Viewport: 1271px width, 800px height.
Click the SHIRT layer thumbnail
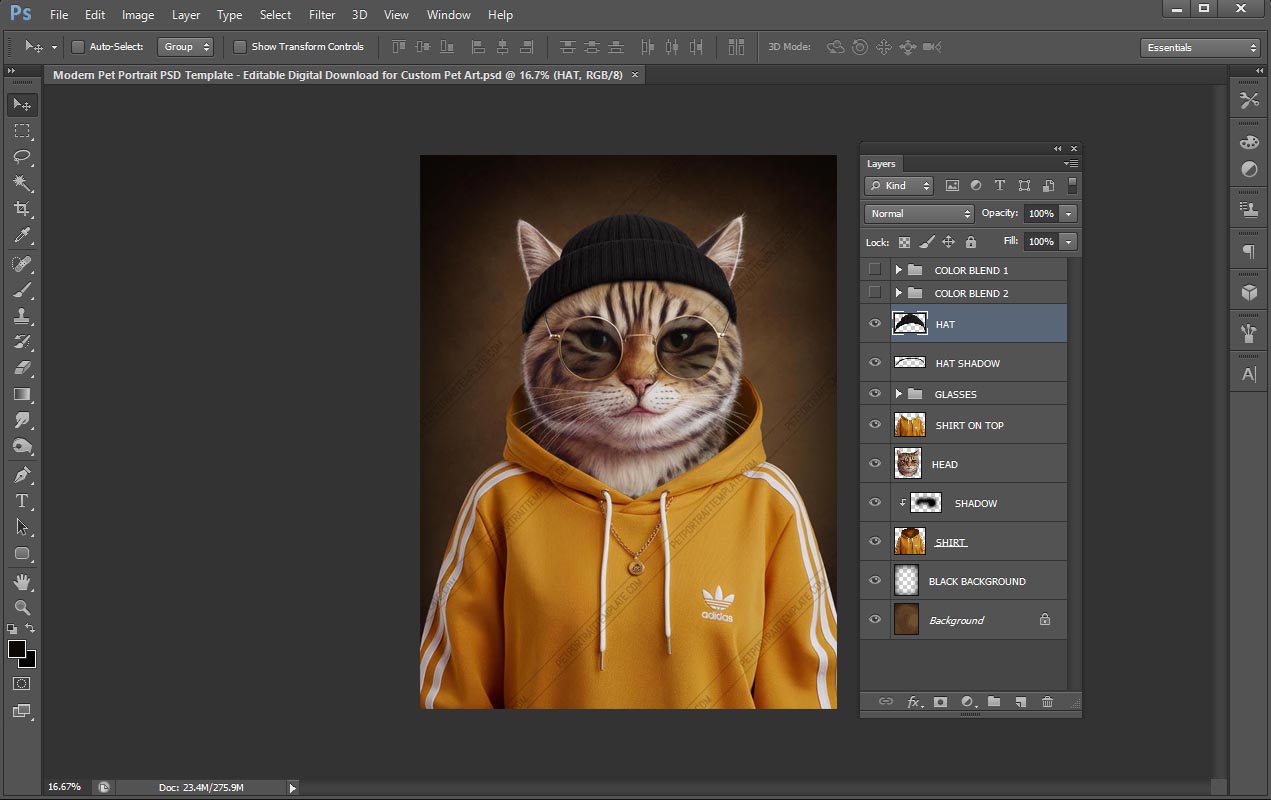(x=910, y=542)
